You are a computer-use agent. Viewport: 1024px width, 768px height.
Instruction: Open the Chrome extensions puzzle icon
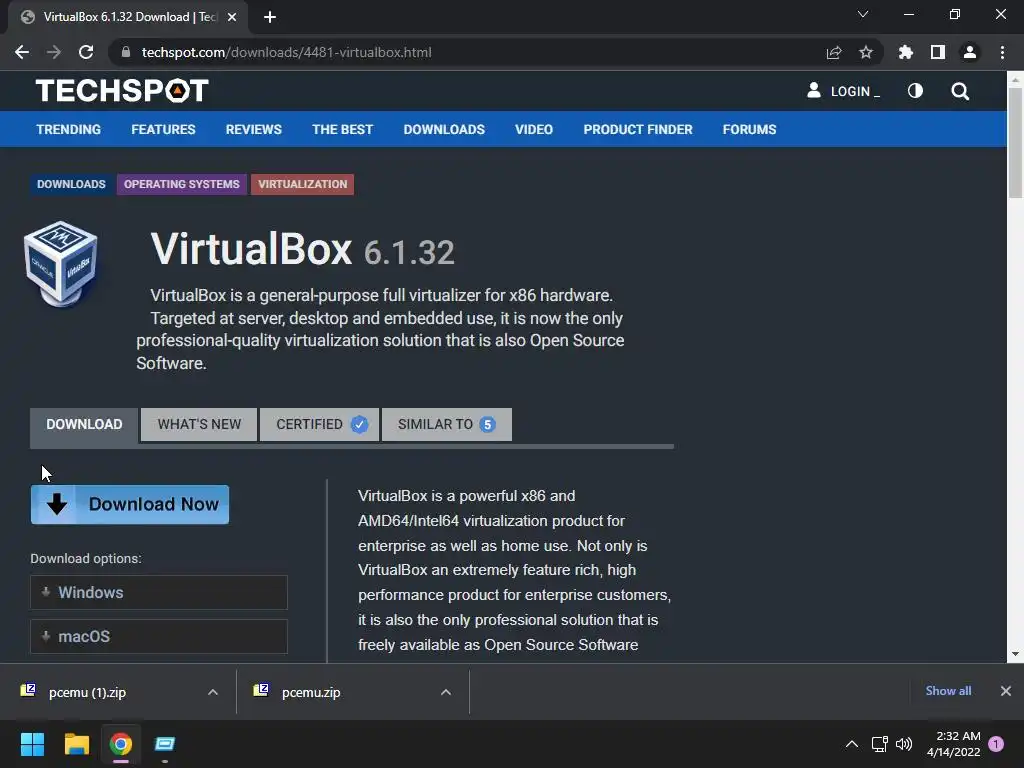pyautogui.click(x=906, y=52)
